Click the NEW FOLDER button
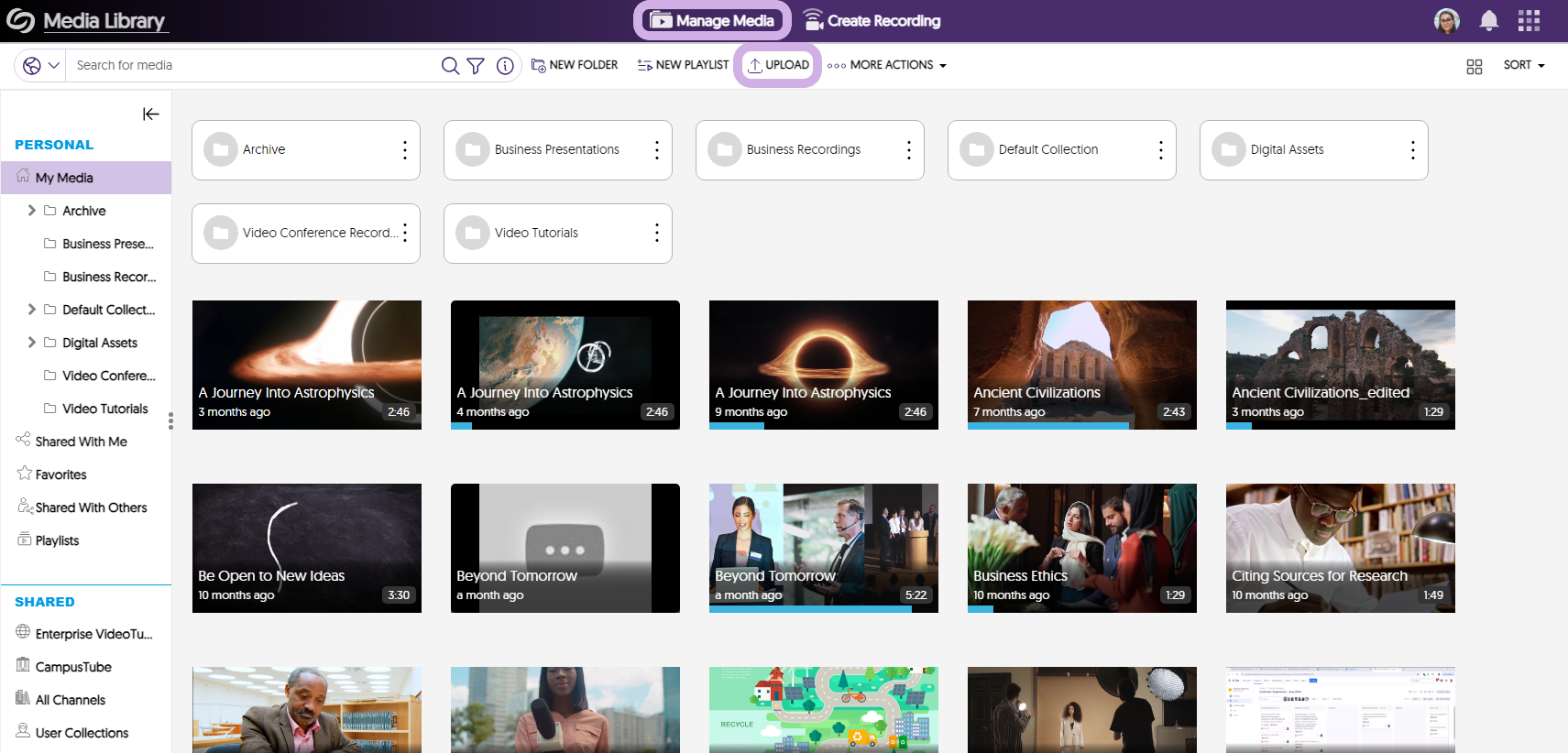The image size is (1568, 753). coord(575,65)
